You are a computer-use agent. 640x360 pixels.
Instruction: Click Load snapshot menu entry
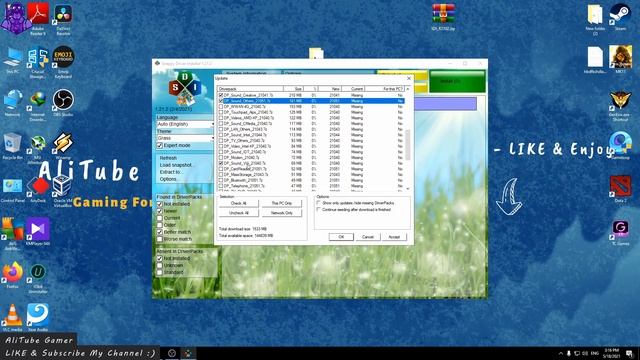176,165
